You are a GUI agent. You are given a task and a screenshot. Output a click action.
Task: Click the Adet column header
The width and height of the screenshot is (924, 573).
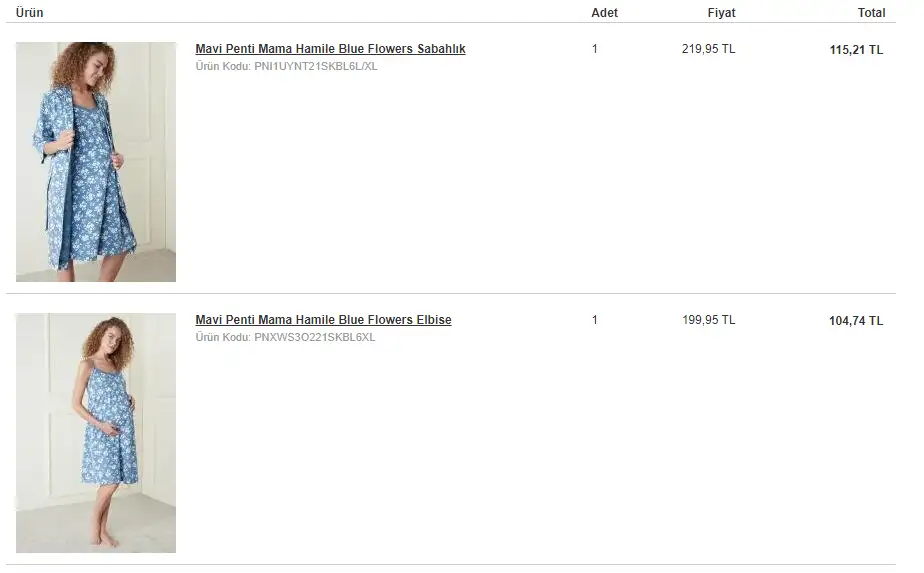[x=604, y=13]
